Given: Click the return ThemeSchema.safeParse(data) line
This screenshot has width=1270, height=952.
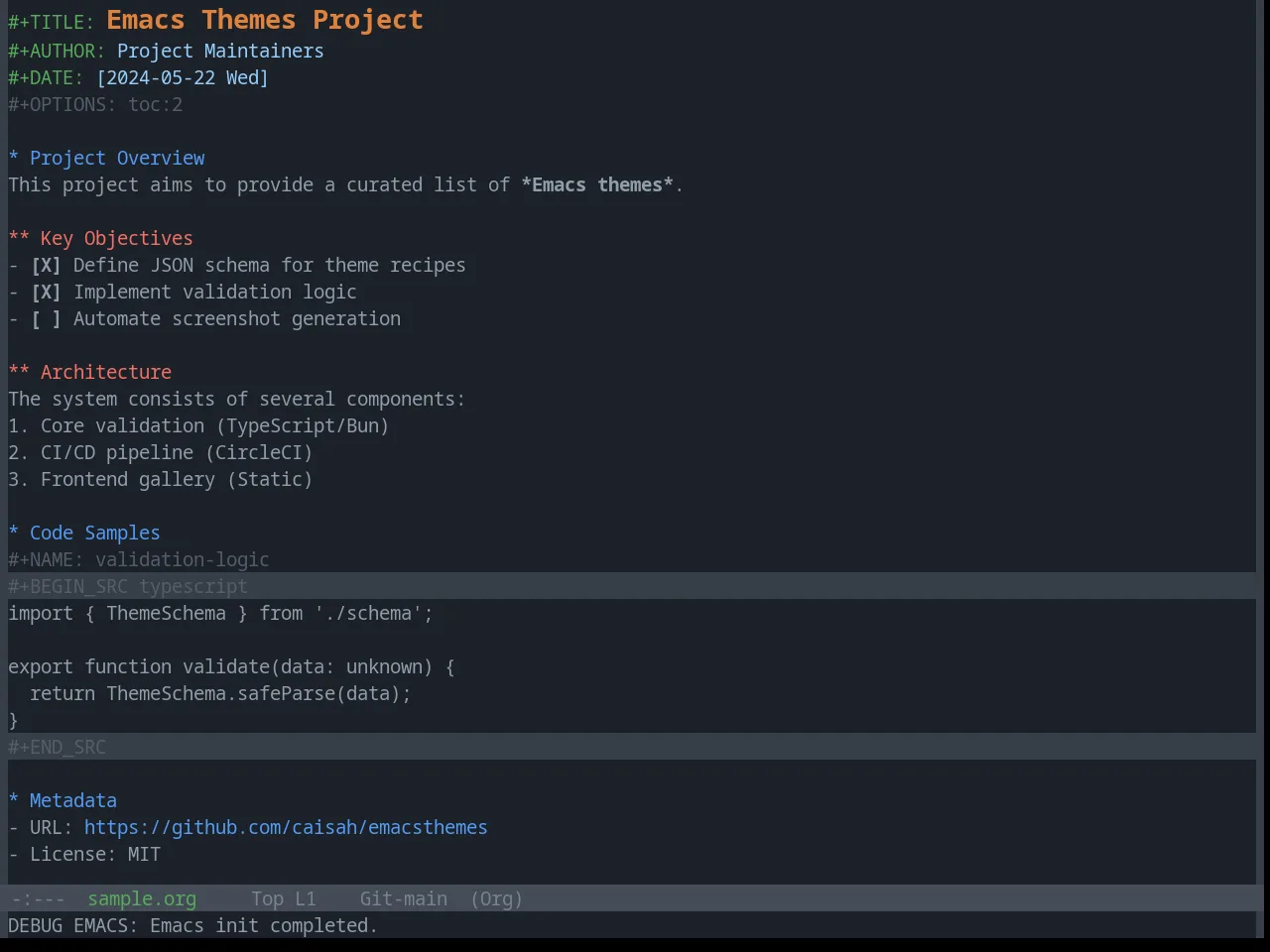Looking at the screenshot, I should (220, 693).
